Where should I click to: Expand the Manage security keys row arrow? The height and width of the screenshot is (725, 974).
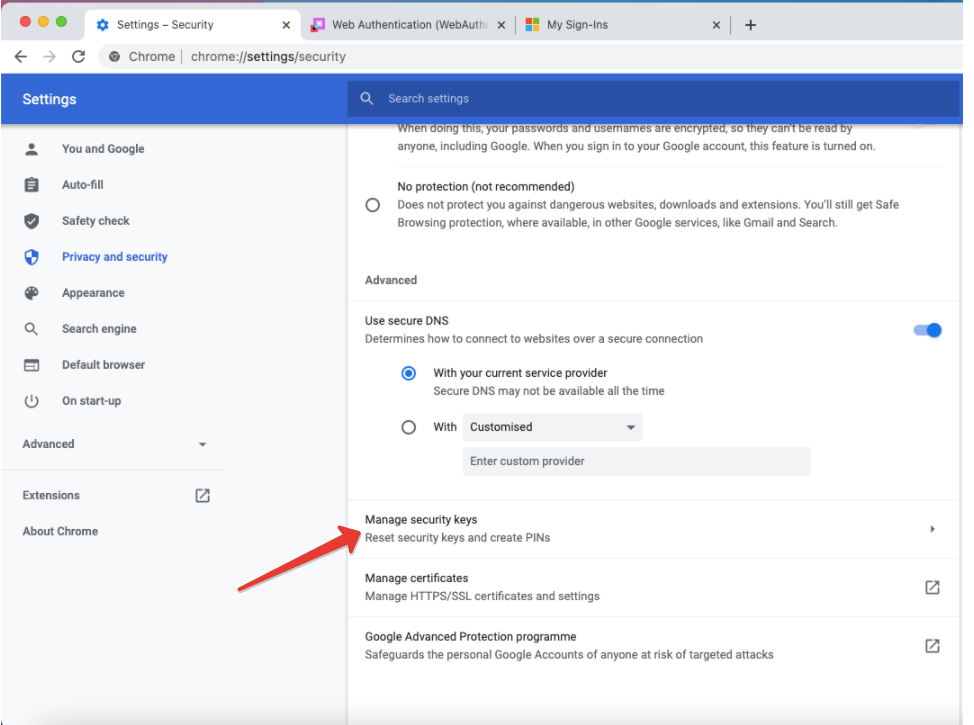[x=931, y=529]
